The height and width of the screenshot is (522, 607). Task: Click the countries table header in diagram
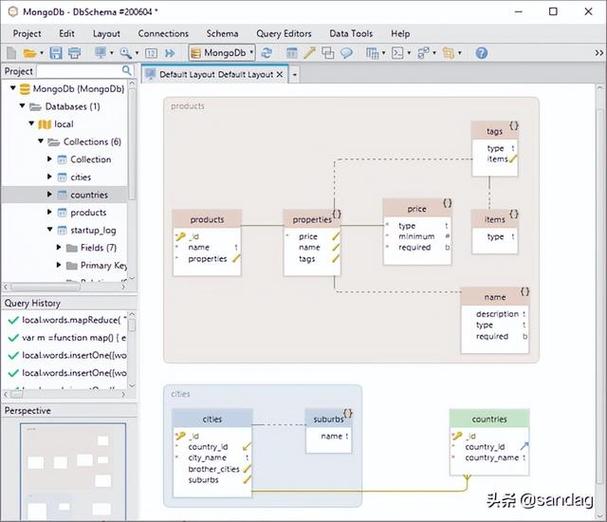[x=489, y=419]
